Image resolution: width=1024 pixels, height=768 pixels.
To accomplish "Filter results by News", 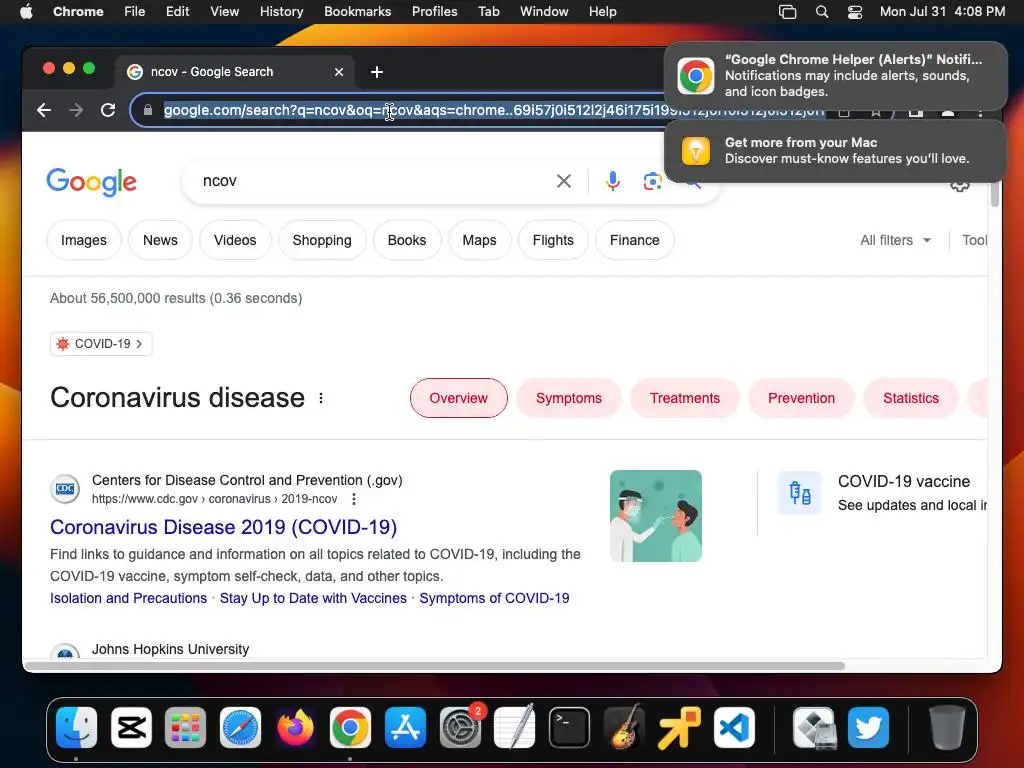I will coord(160,240).
